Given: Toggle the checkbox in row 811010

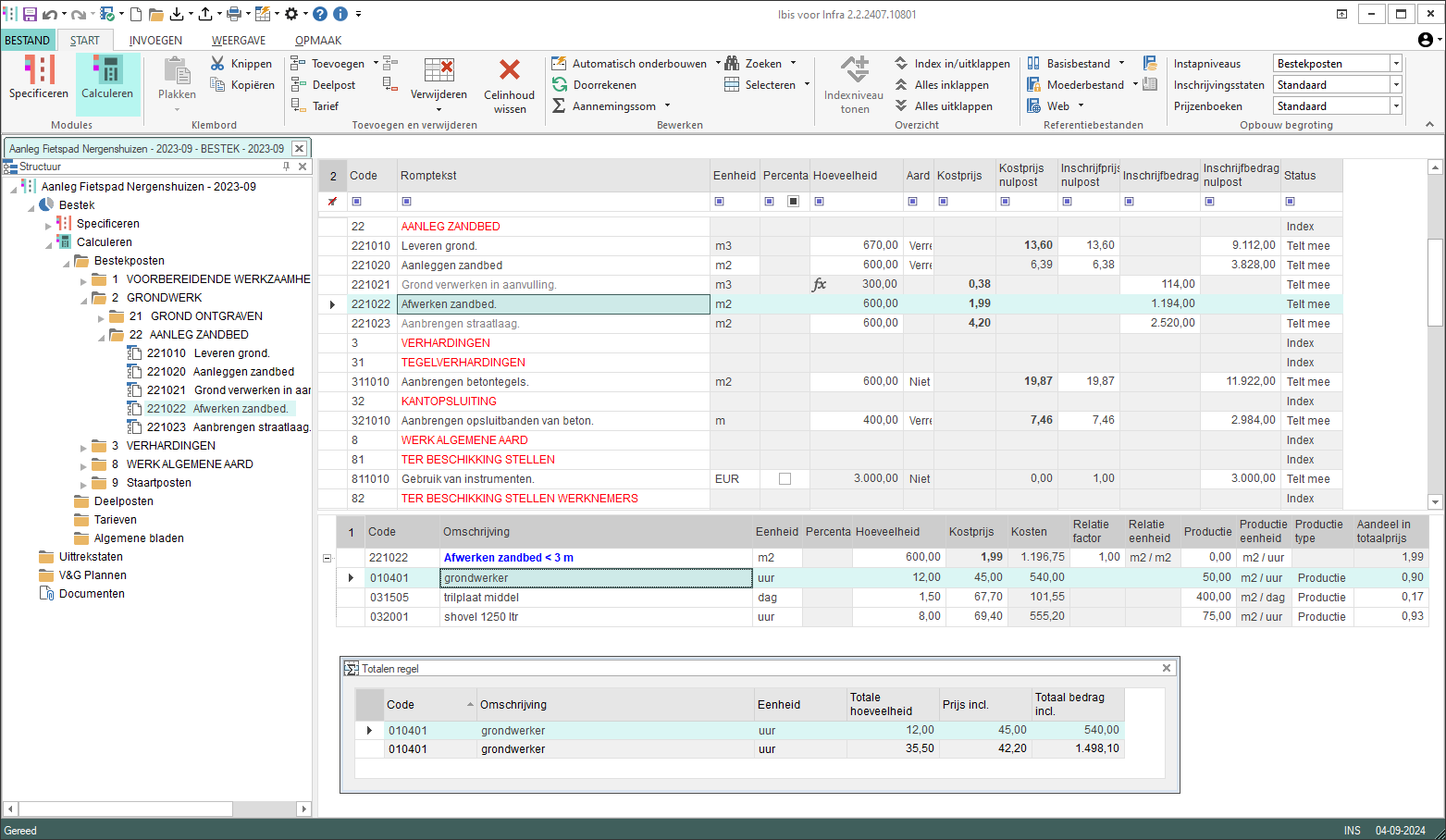Looking at the screenshot, I should tap(785, 478).
